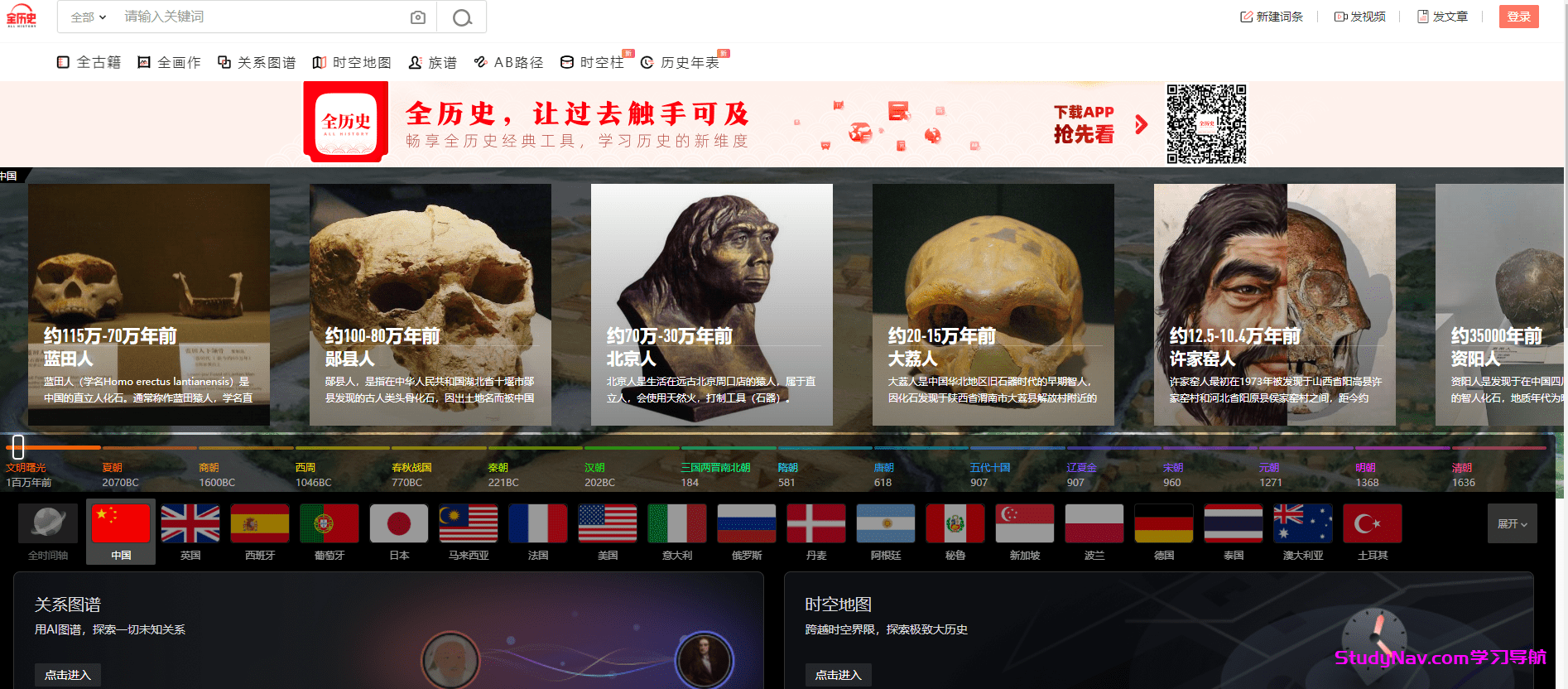Click the camera image search icon
Screen dimensions: 1568x689
(x=418, y=17)
